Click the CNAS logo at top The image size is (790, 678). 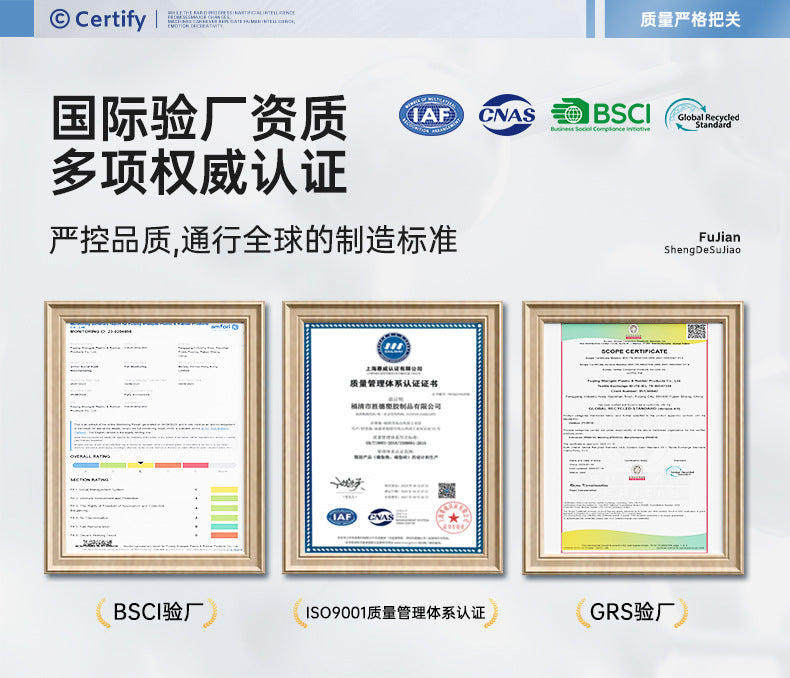(507, 115)
